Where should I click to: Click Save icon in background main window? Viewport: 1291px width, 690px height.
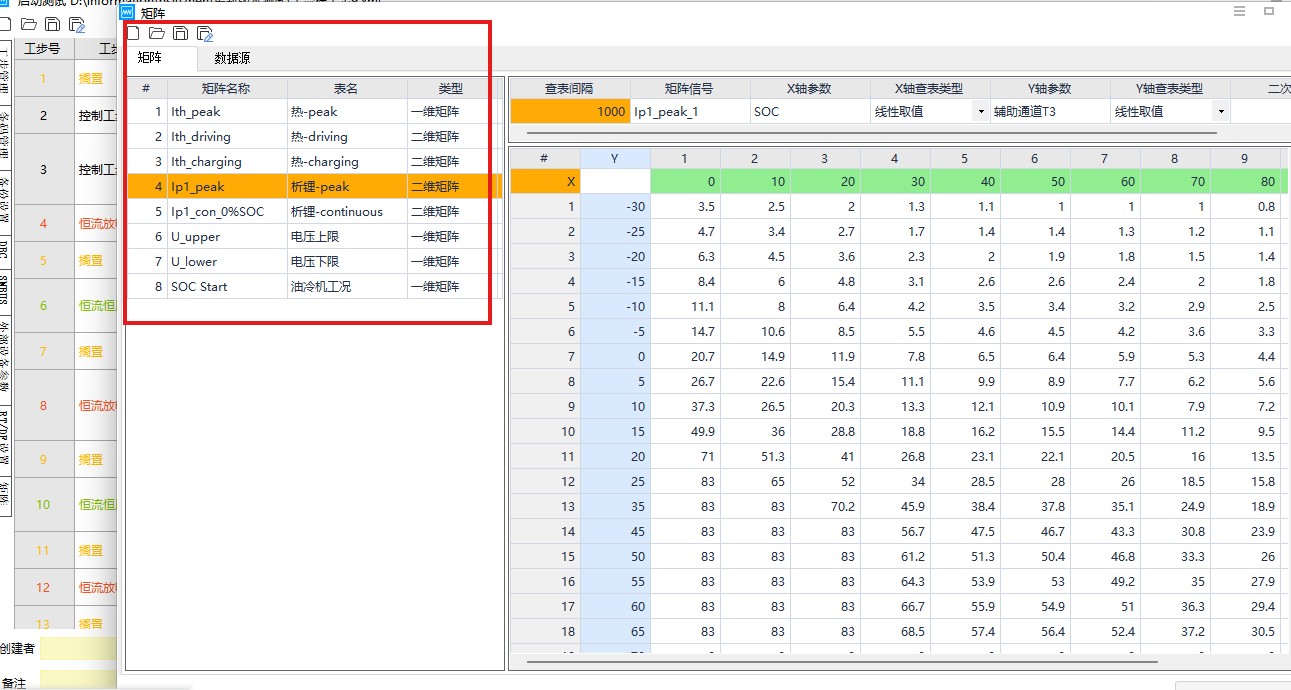(52, 24)
